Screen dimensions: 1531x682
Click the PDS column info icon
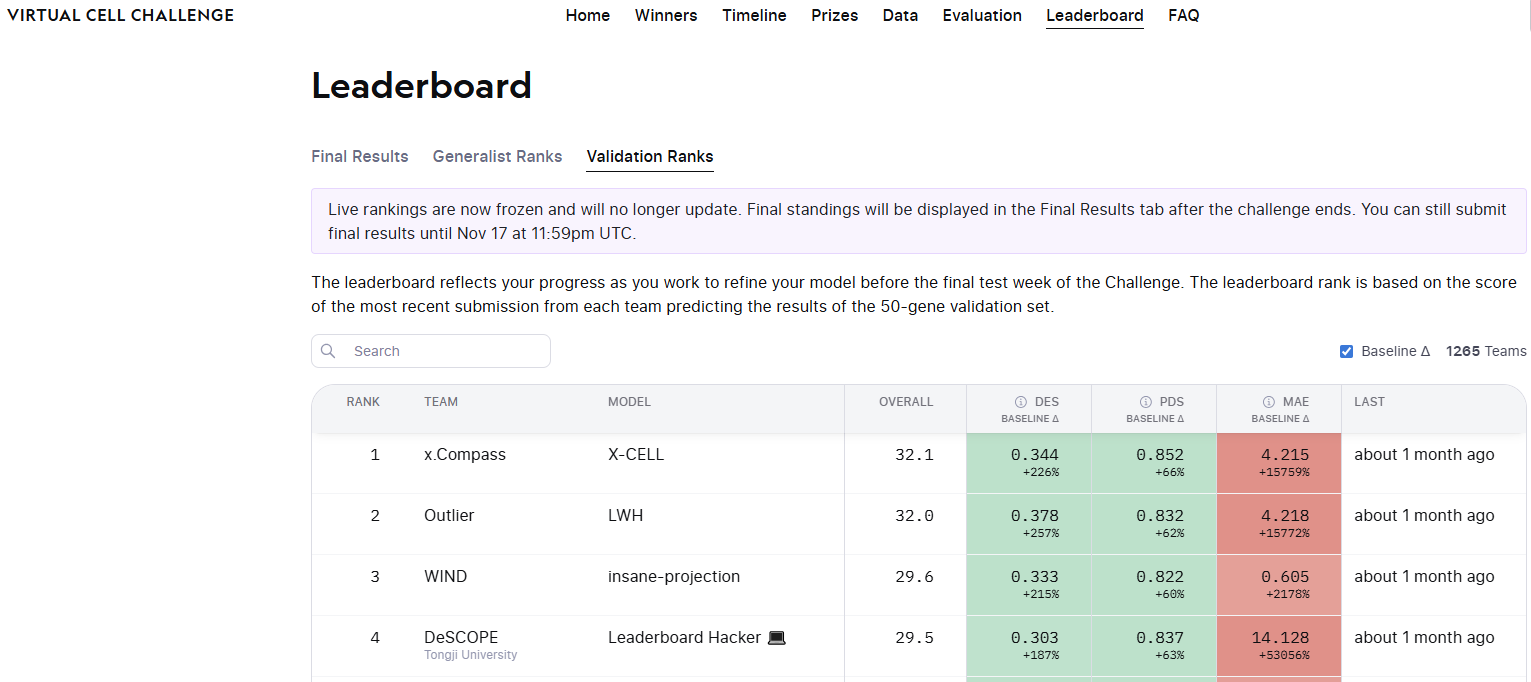pyautogui.click(x=1145, y=402)
